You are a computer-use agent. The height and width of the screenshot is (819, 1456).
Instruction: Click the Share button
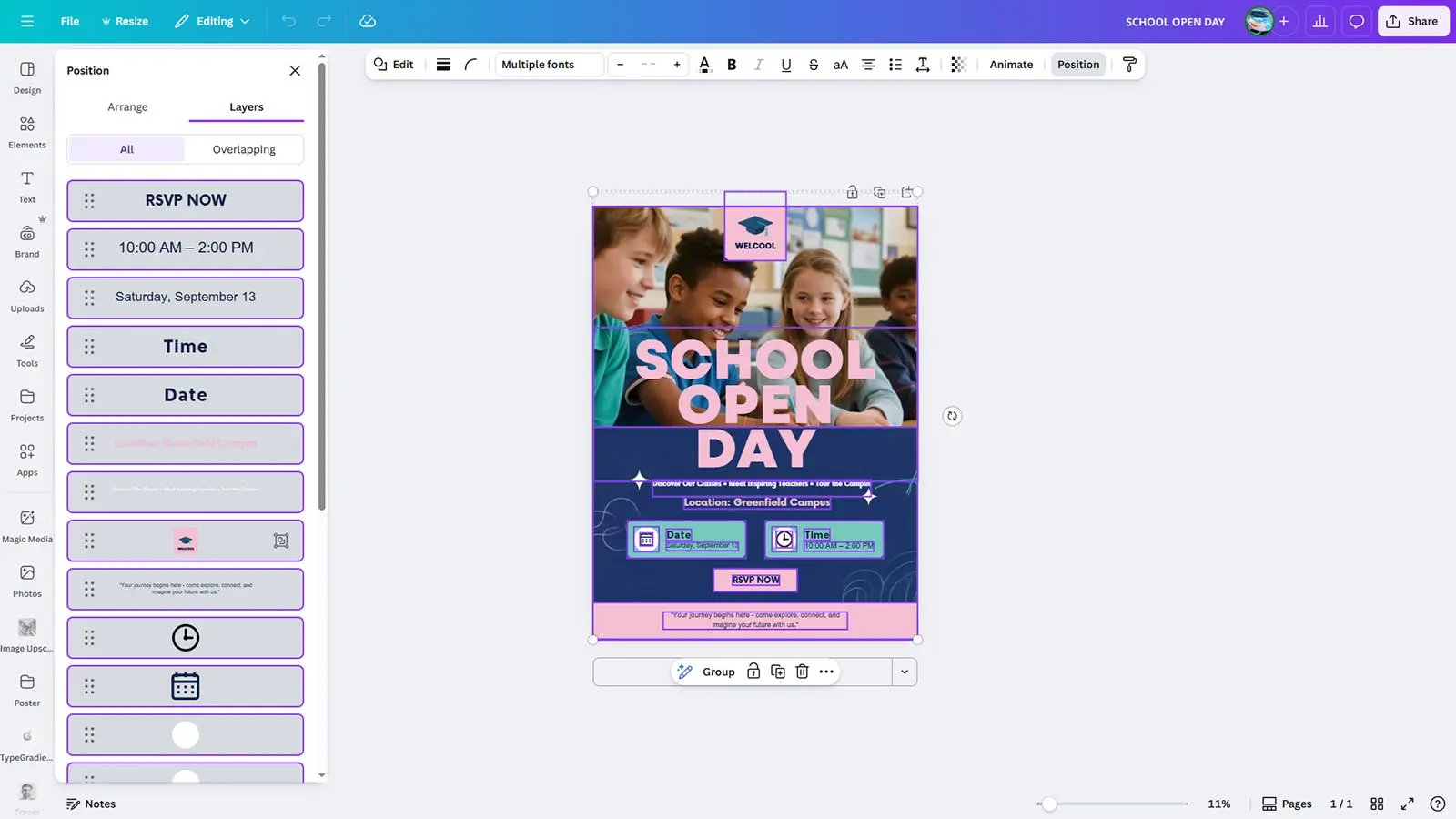click(1412, 21)
